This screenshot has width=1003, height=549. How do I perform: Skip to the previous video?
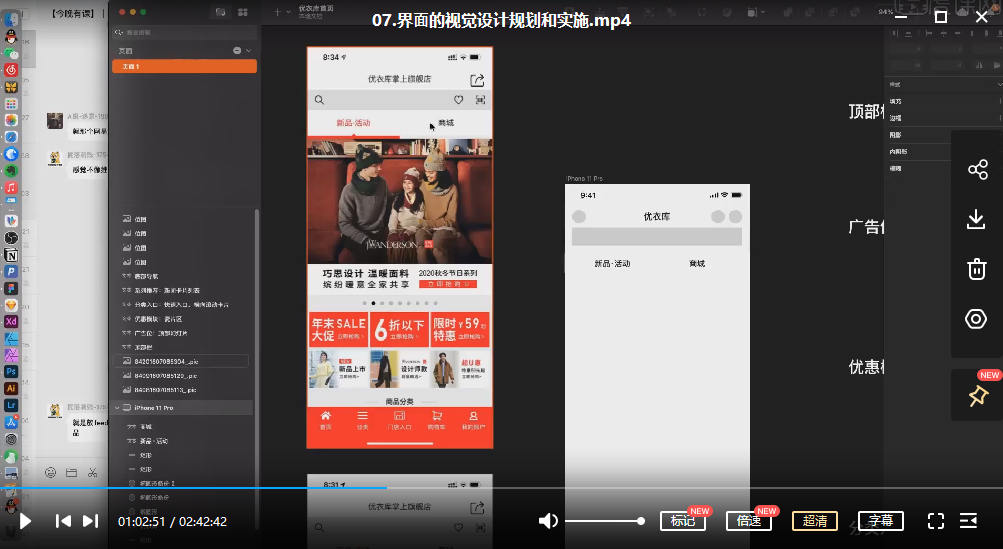point(63,521)
